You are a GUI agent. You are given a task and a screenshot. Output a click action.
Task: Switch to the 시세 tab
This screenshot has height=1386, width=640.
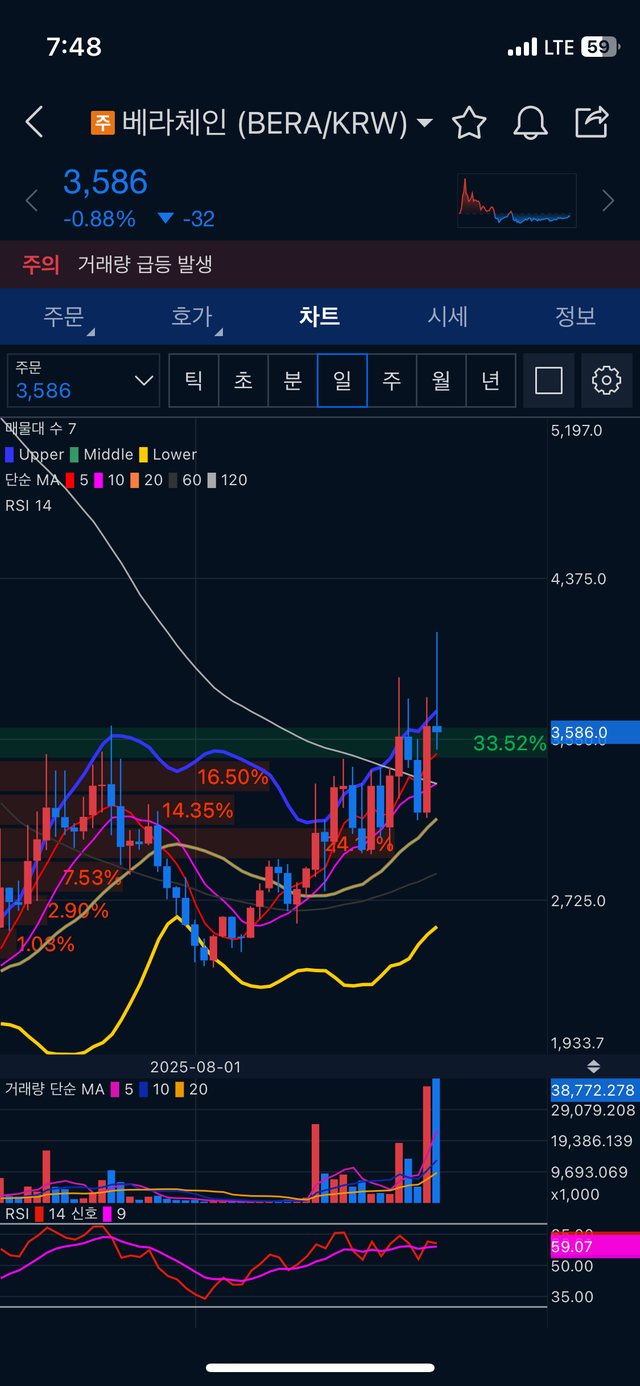[448, 317]
